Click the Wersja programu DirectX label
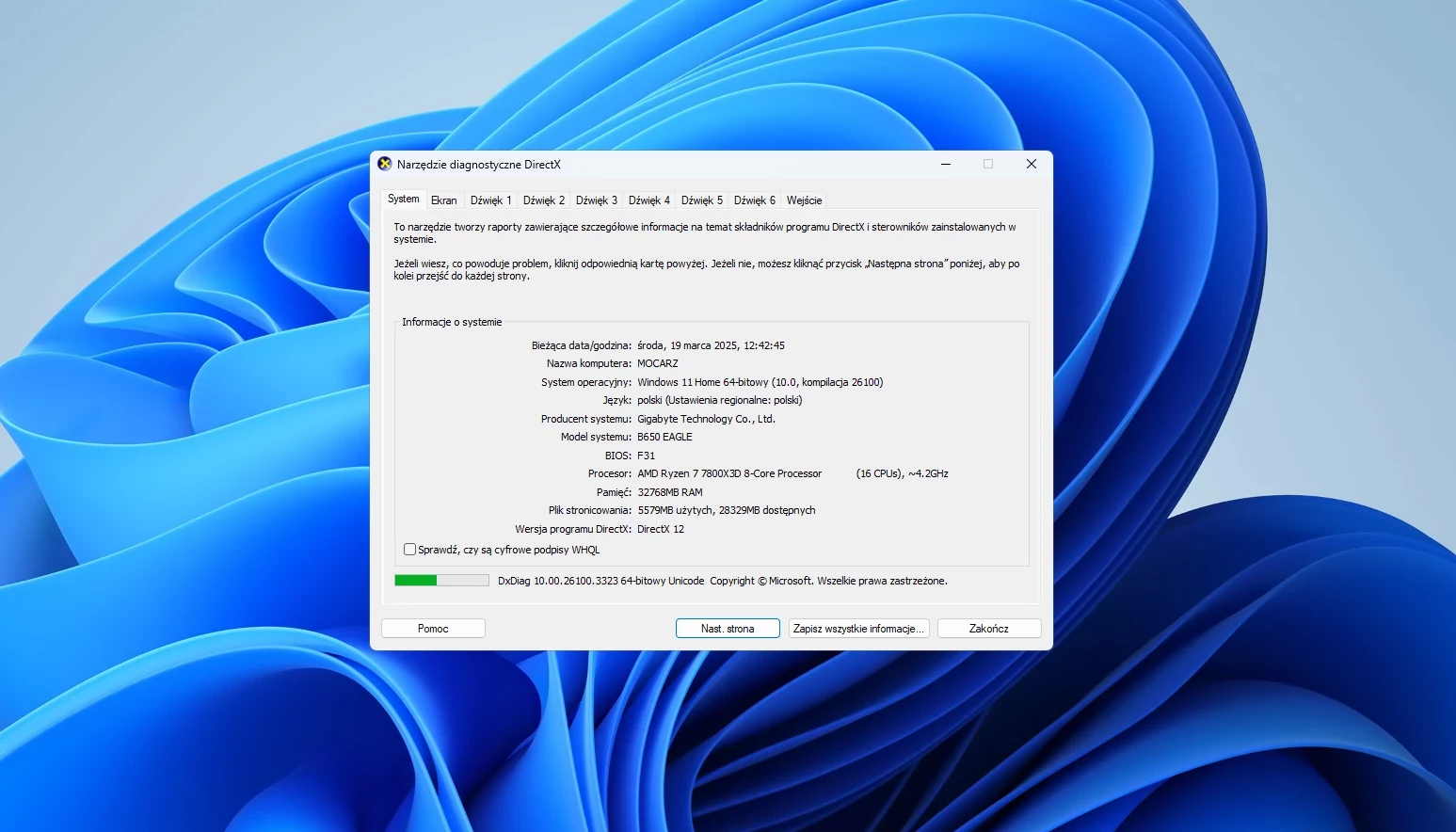The height and width of the screenshot is (832, 1456). pos(574,529)
